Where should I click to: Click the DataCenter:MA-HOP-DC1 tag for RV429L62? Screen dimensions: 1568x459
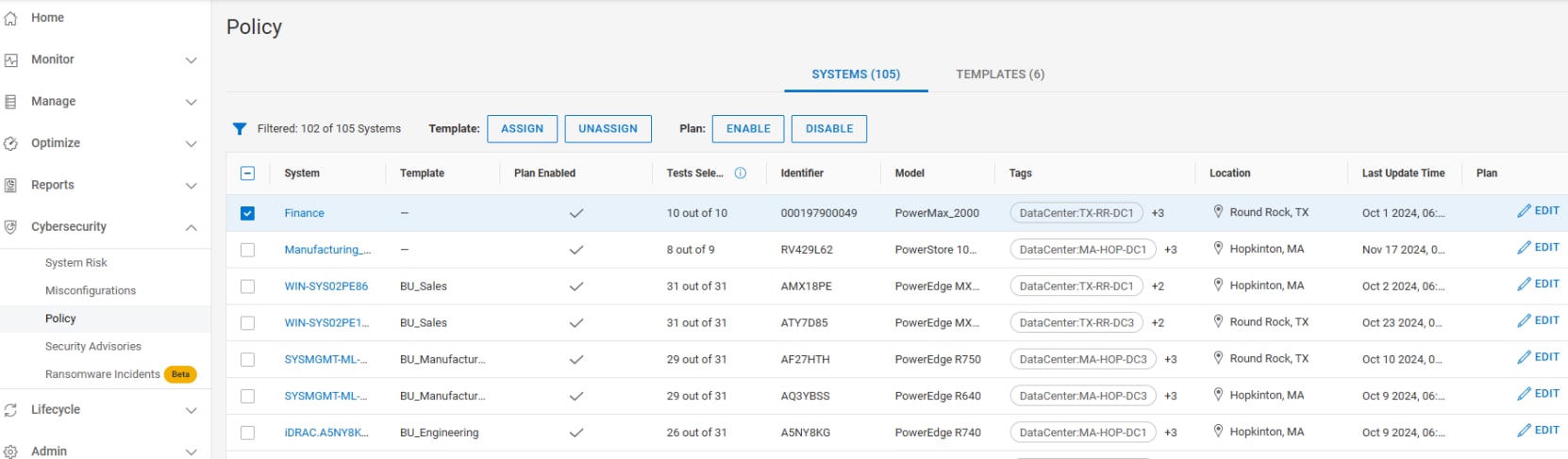(x=1082, y=250)
